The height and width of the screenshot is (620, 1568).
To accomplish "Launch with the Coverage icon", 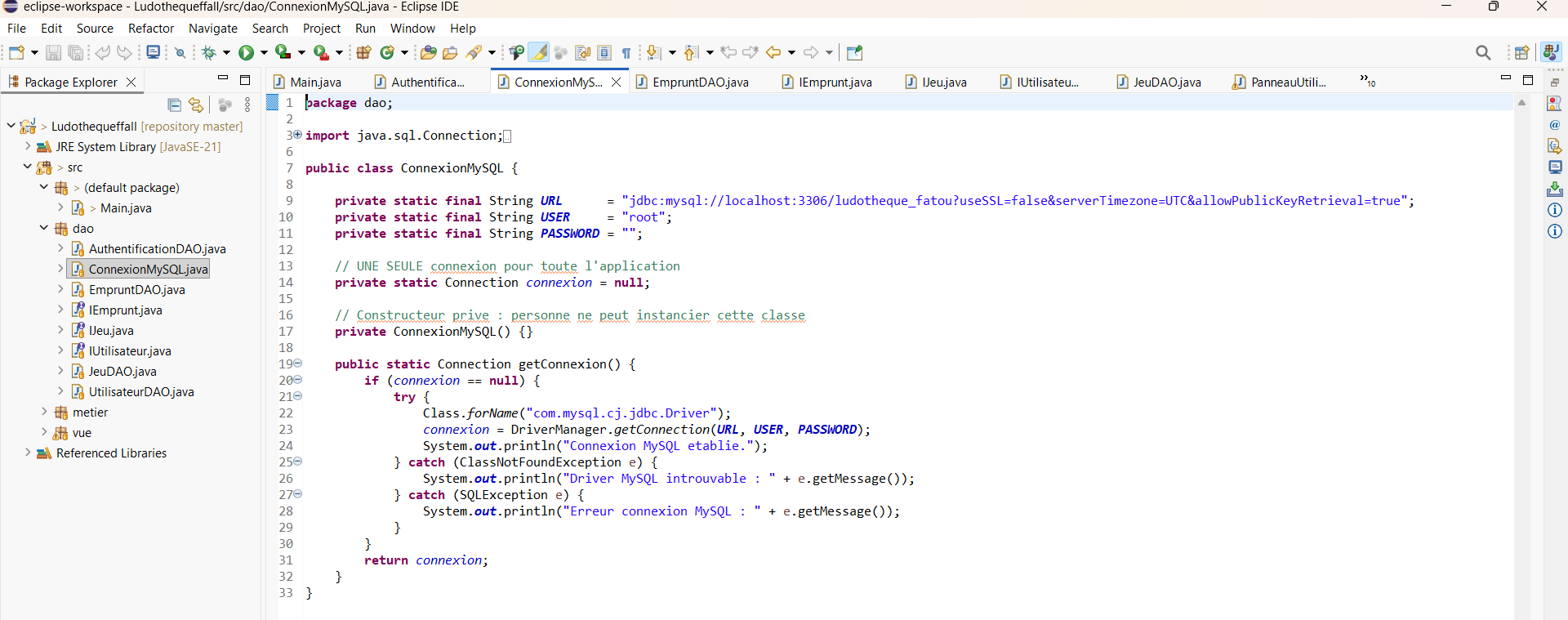I will tap(283, 52).
